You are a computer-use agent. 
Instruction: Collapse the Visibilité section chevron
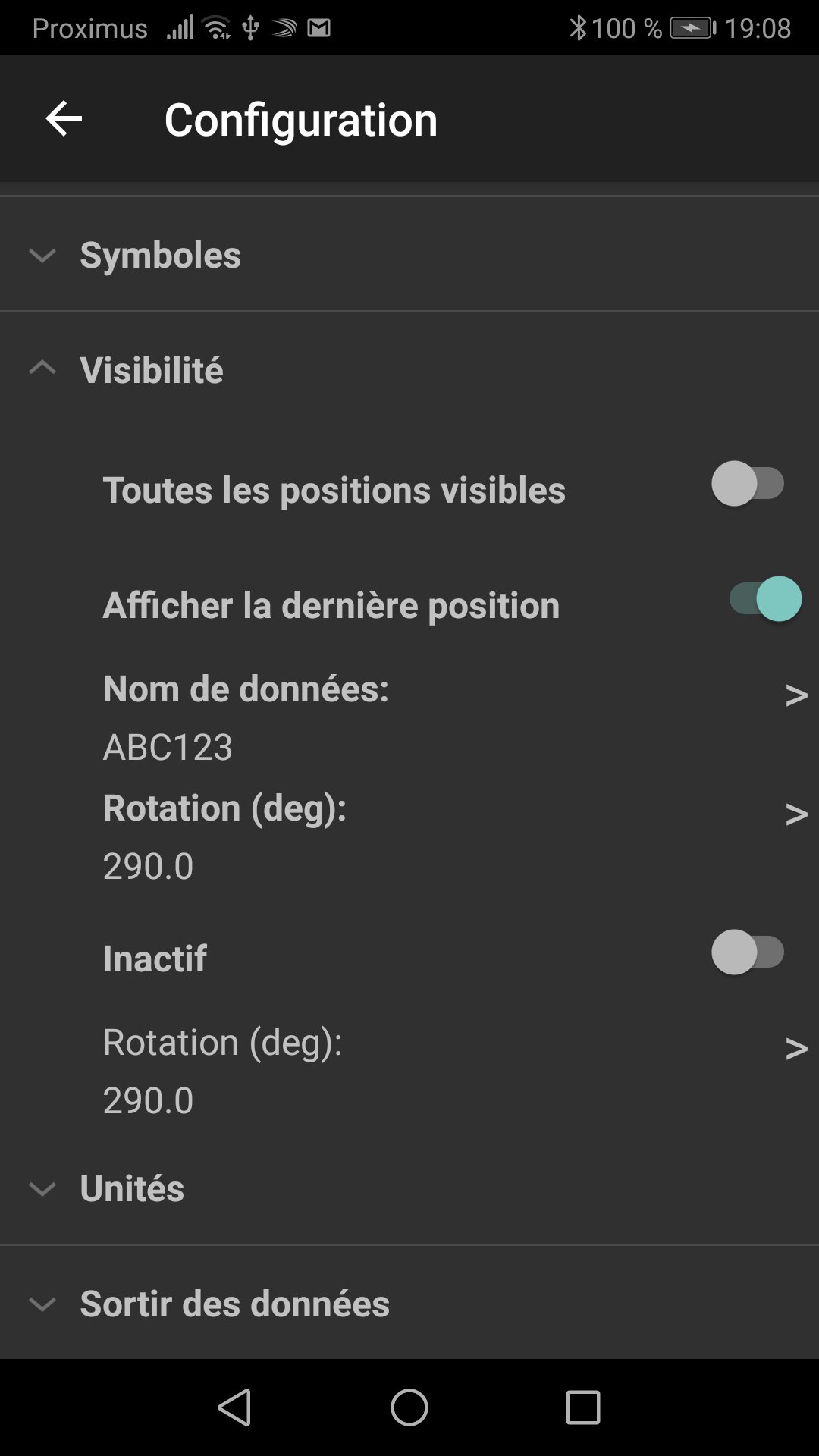point(42,369)
